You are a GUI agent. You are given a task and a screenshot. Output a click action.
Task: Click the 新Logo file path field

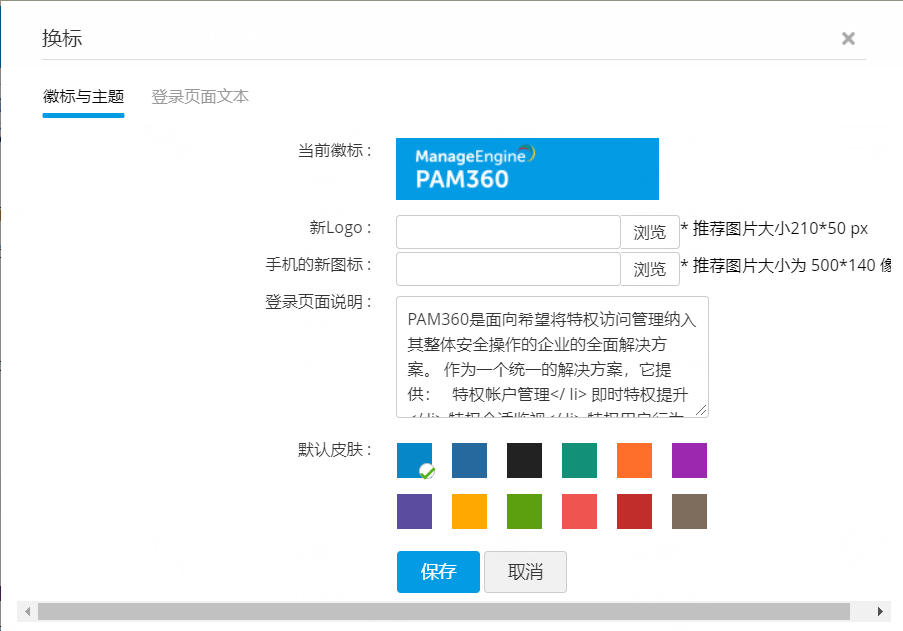click(x=508, y=232)
